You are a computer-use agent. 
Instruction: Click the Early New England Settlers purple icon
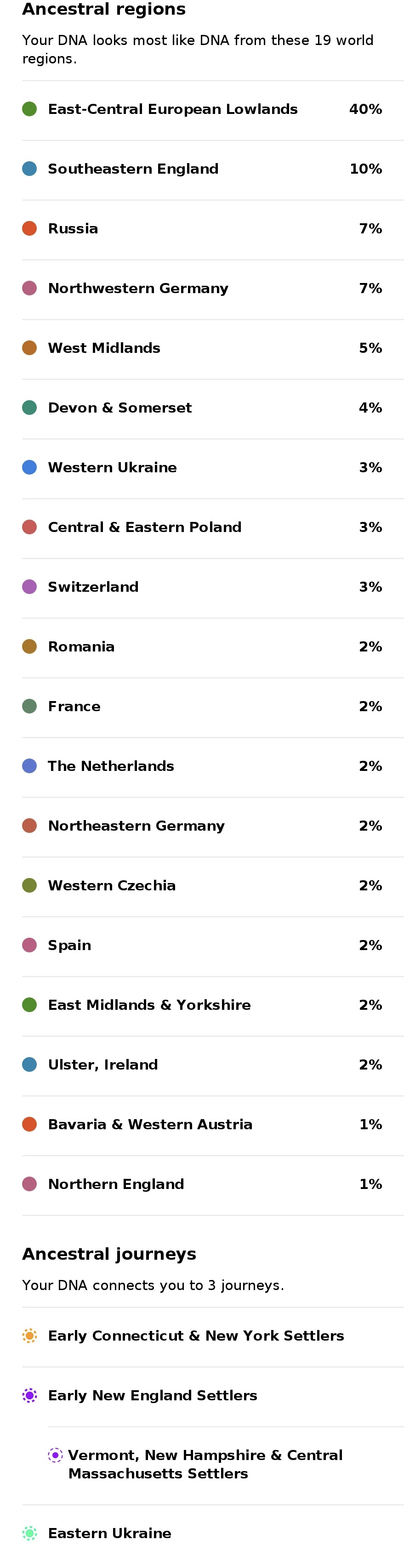coord(29,1395)
